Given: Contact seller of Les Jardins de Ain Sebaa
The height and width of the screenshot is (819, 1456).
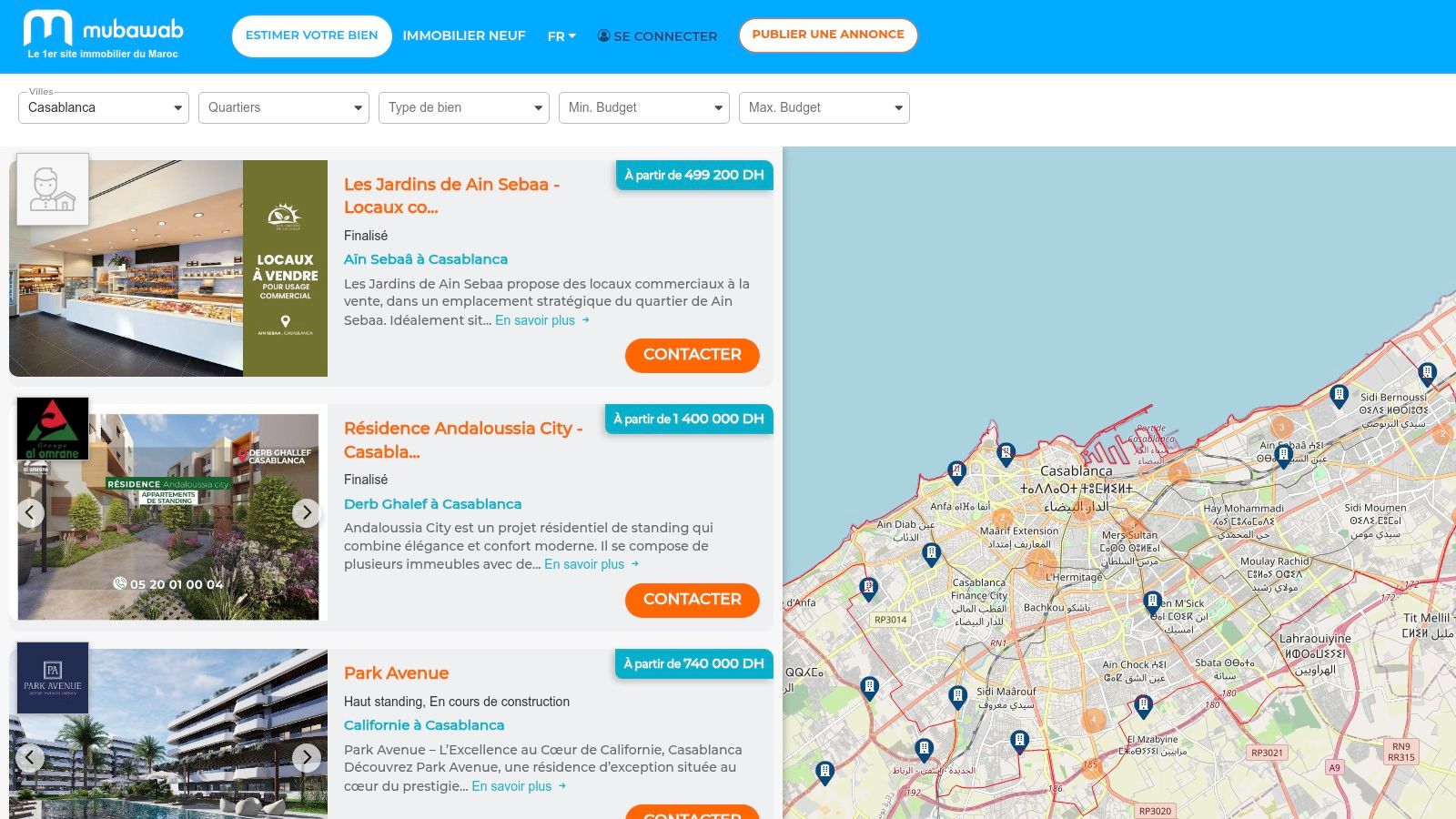Looking at the screenshot, I should [693, 355].
